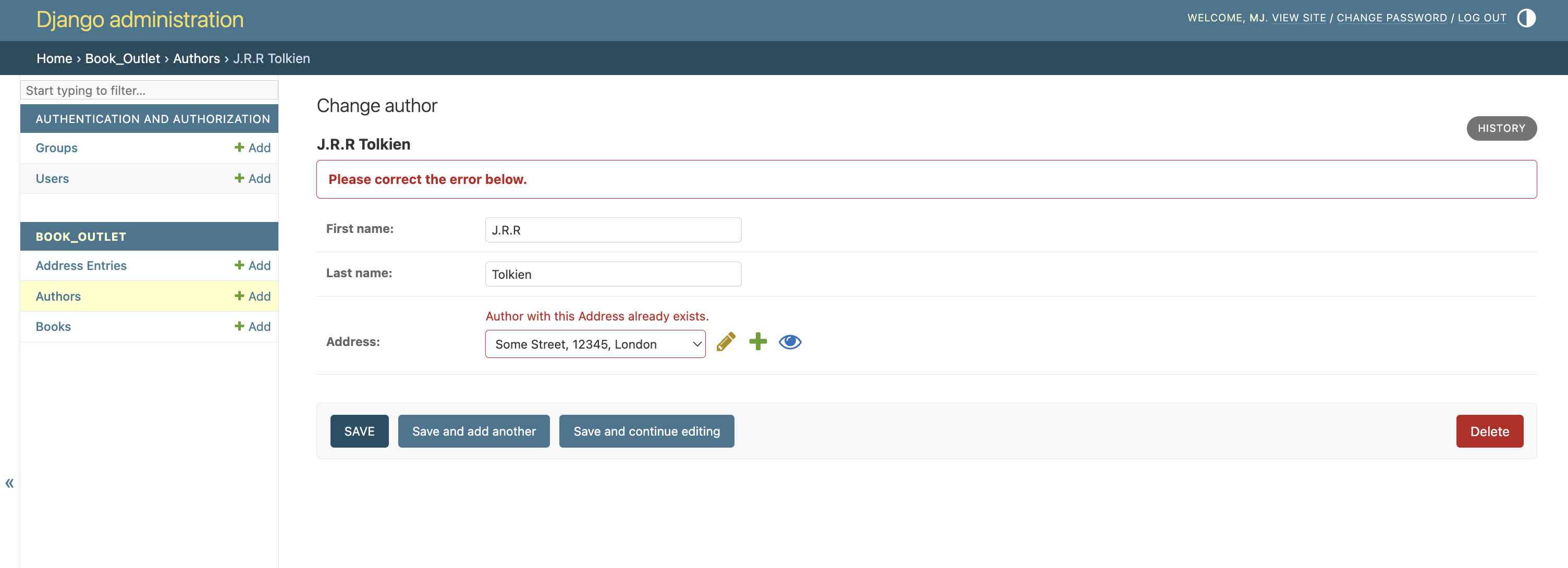
Task: Open Books in the sidebar navigation
Action: coord(54,327)
